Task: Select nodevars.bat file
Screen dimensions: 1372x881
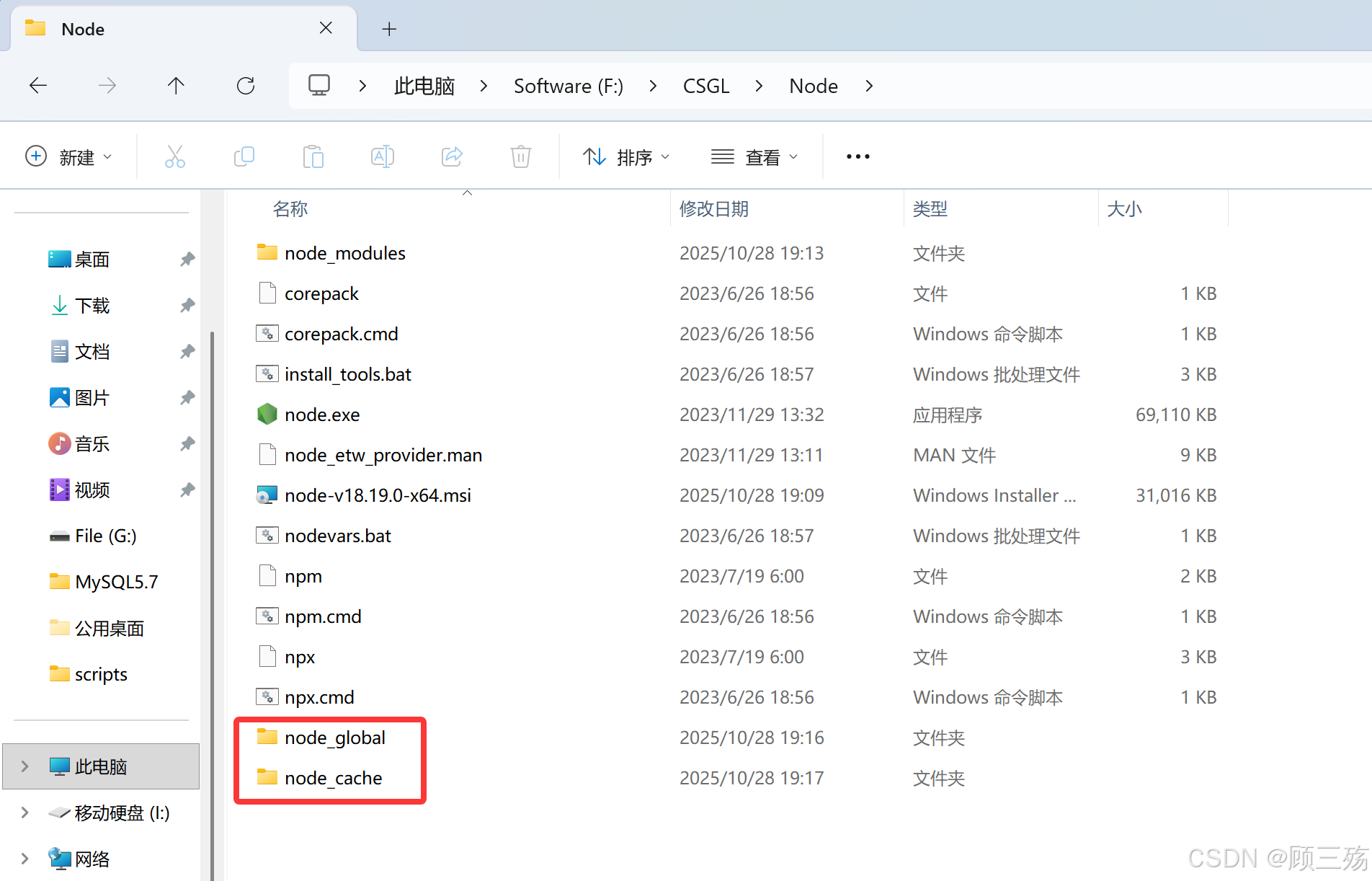Action: (338, 536)
